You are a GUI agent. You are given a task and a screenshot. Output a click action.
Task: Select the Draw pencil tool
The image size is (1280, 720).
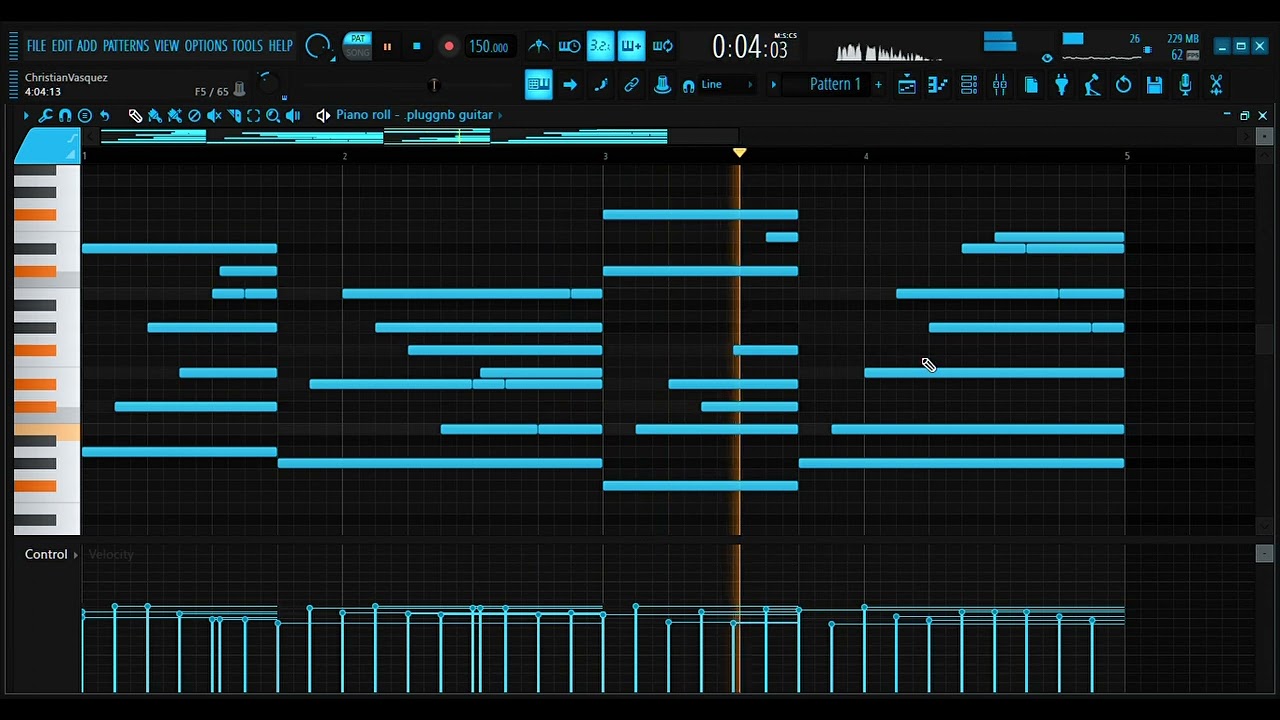[x=135, y=116]
